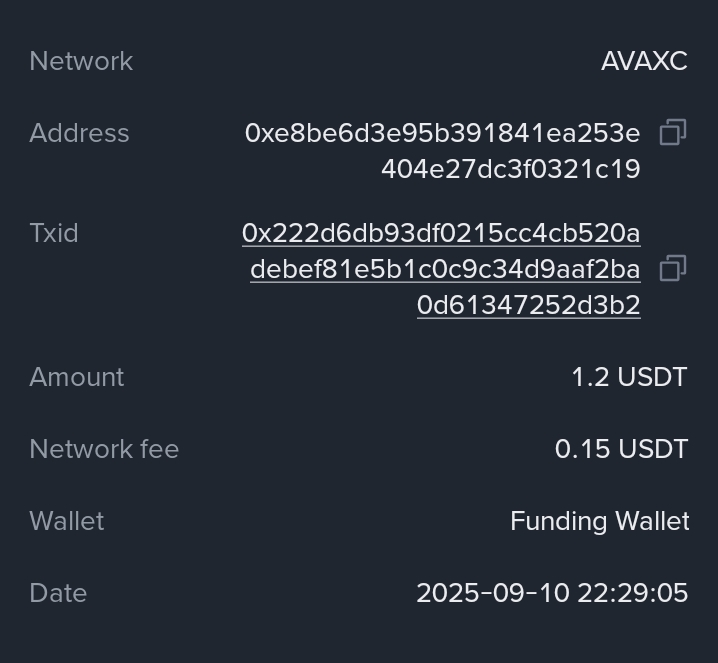The image size is (718, 663).
Task: Select the address ending segment 404e27dc3f0321c19
Action: (510, 169)
